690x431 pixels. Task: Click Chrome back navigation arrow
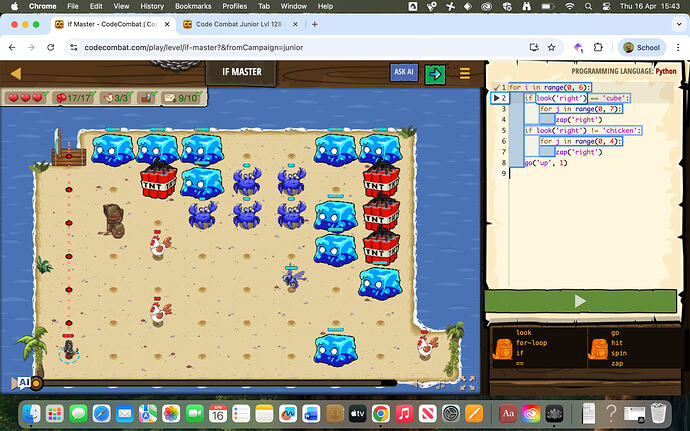click(12, 47)
